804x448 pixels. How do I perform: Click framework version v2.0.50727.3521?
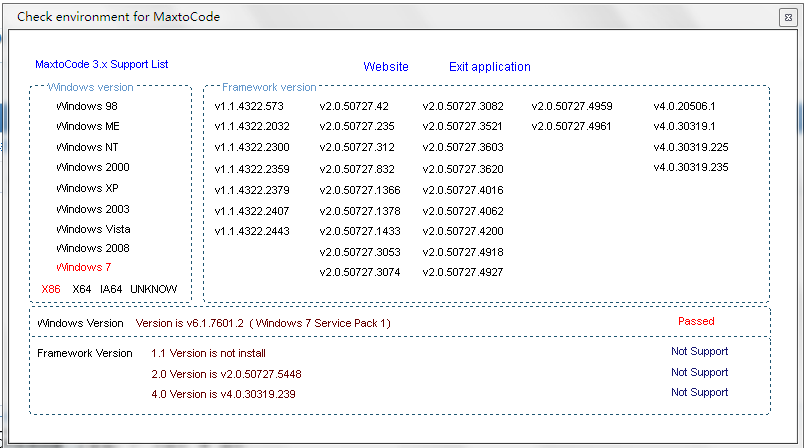[463, 126]
